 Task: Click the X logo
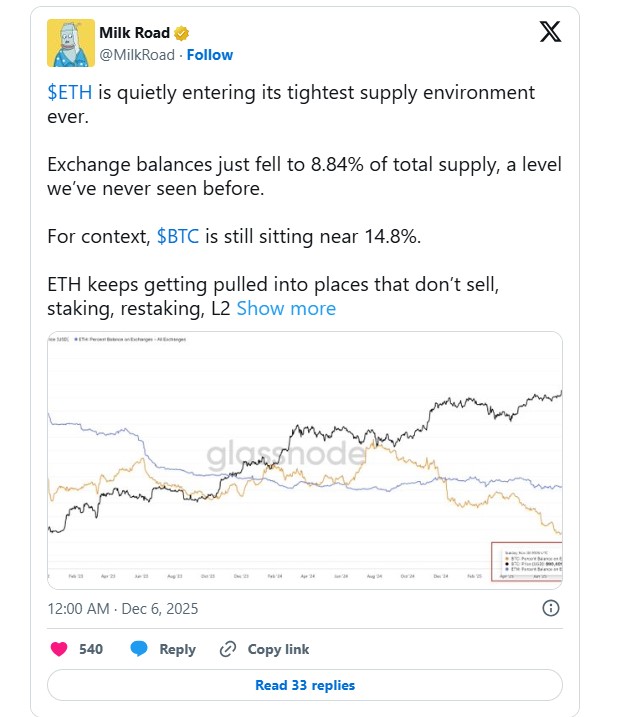pyautogui.click(x=550, y=32)
